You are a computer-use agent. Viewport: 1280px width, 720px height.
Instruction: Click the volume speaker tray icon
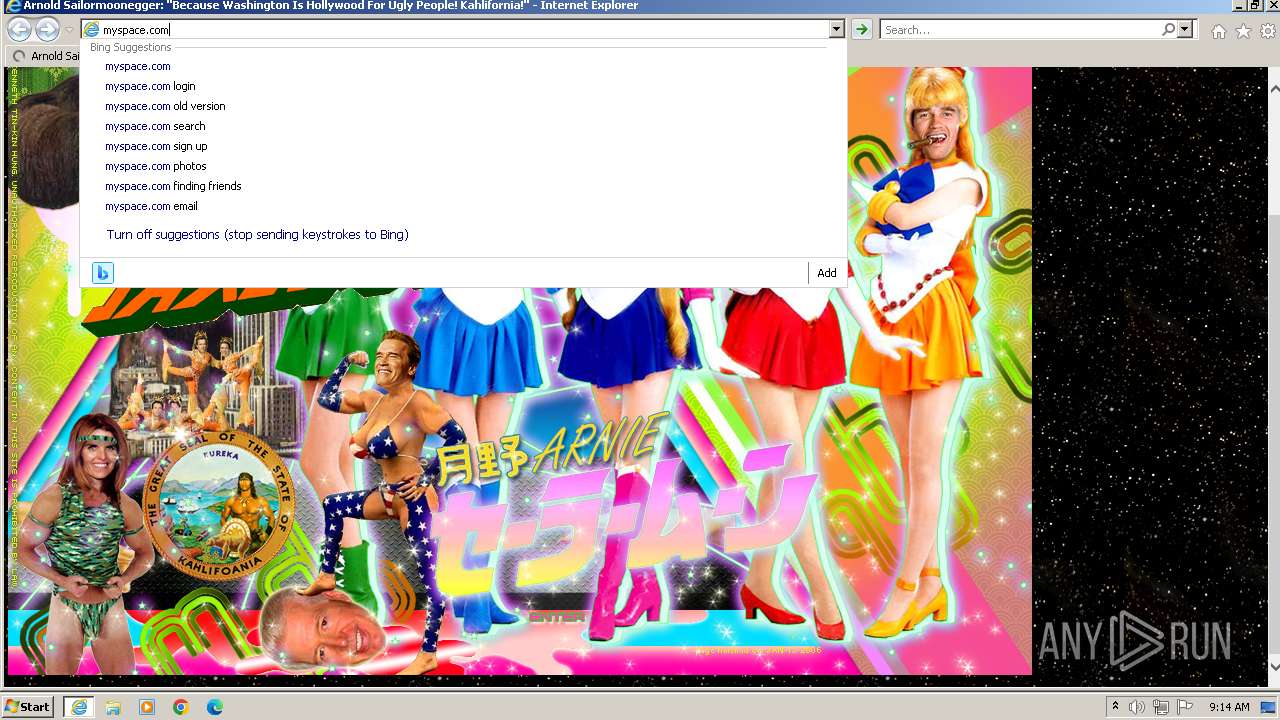click(x=1137, y=707)
